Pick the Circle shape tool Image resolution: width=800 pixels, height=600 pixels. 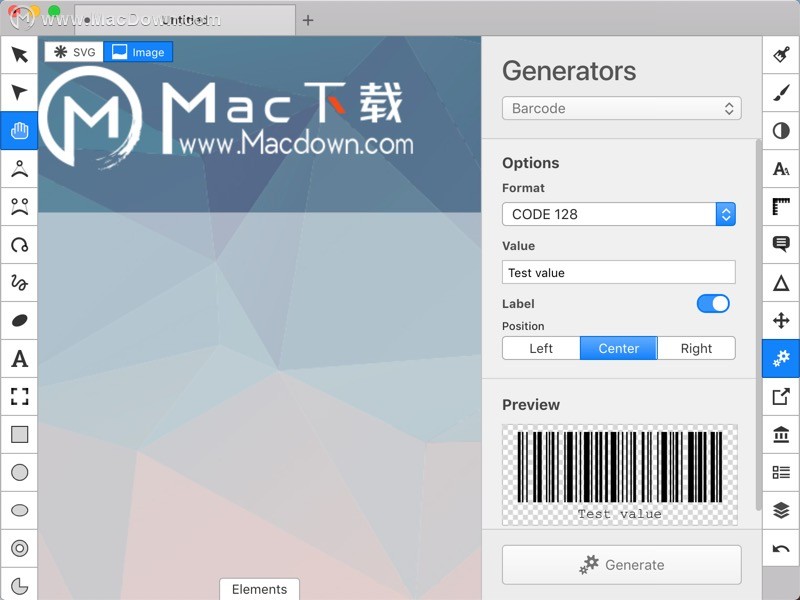[19, 472]
